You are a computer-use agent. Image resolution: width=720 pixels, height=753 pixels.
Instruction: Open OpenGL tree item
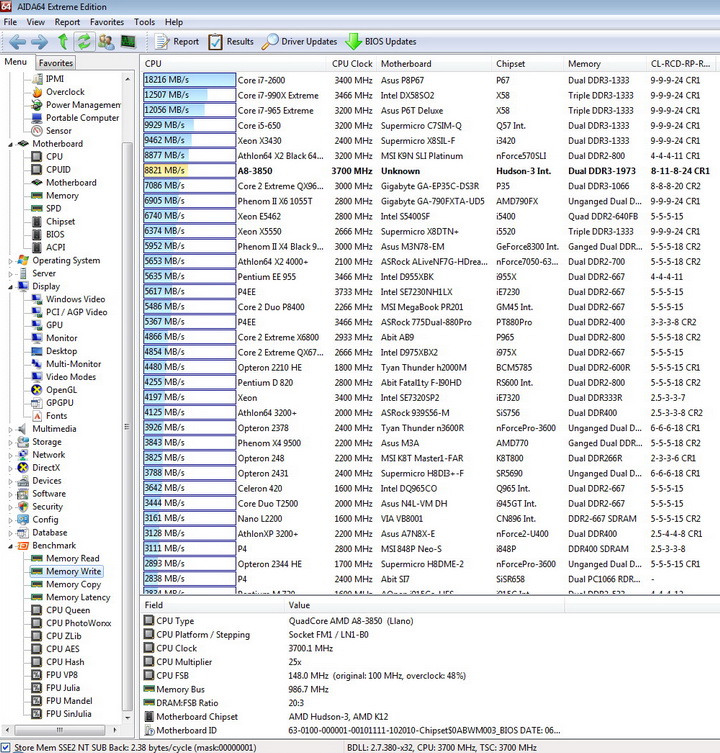click(61, 390)
